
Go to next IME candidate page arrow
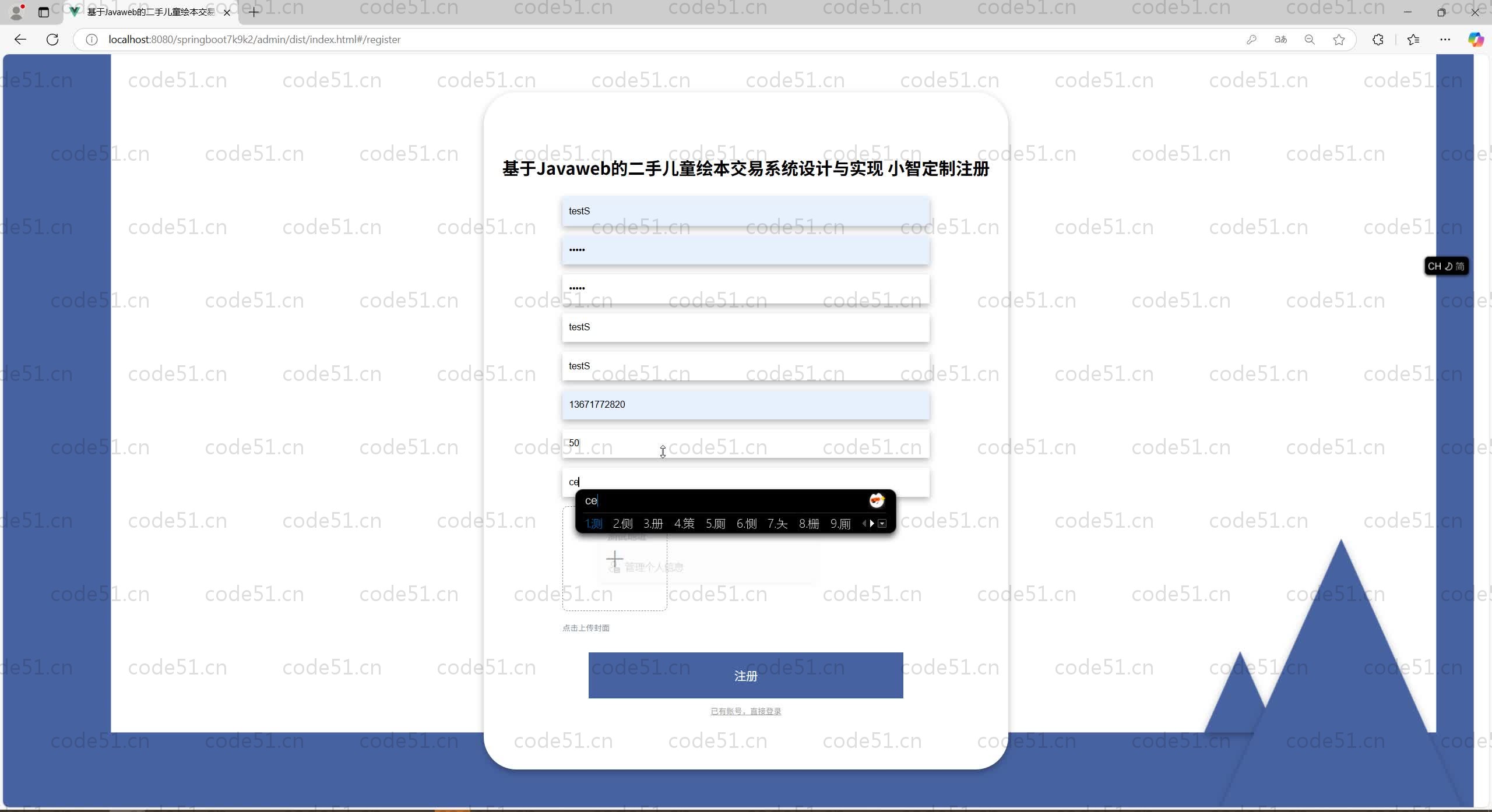click(x=872, y=524)
